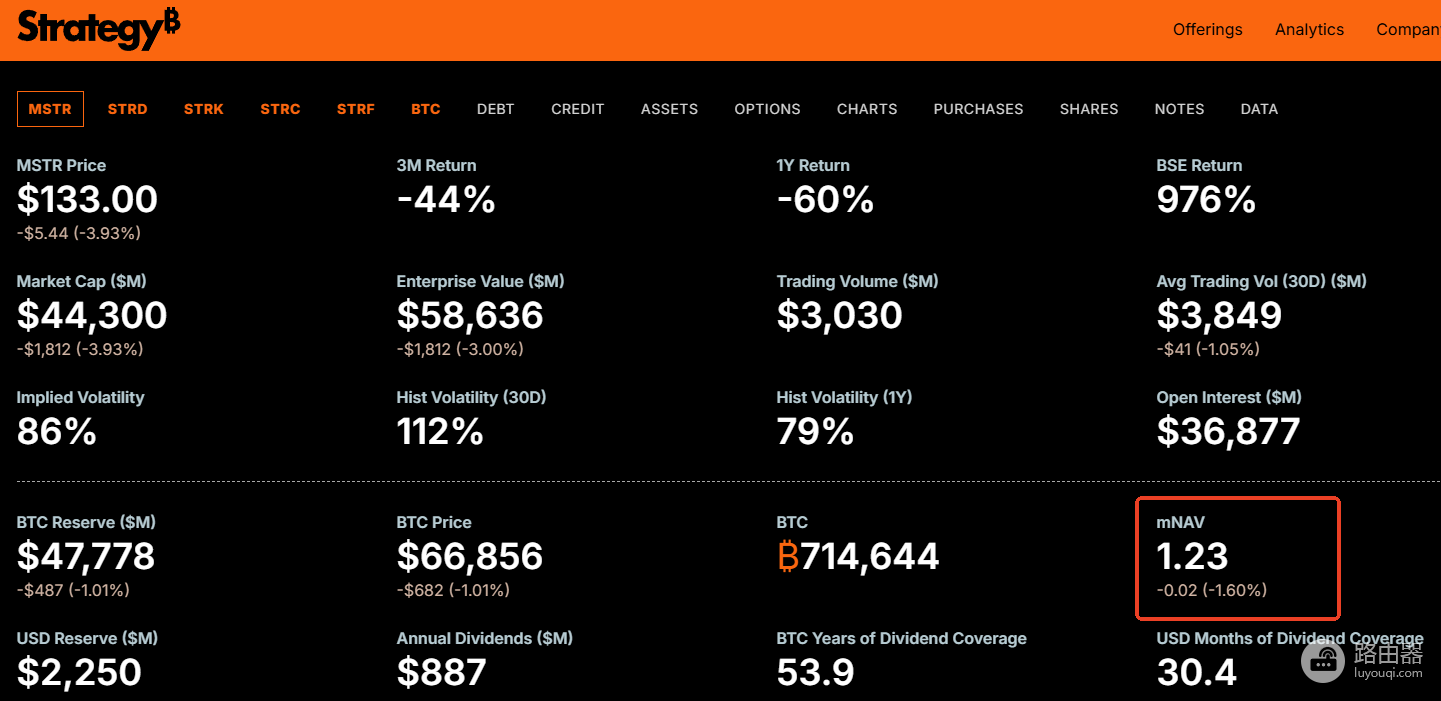Click the BSE Return value 976%
The width and height of the screenshot is (1441, 701).
[x=1206, y=200]
